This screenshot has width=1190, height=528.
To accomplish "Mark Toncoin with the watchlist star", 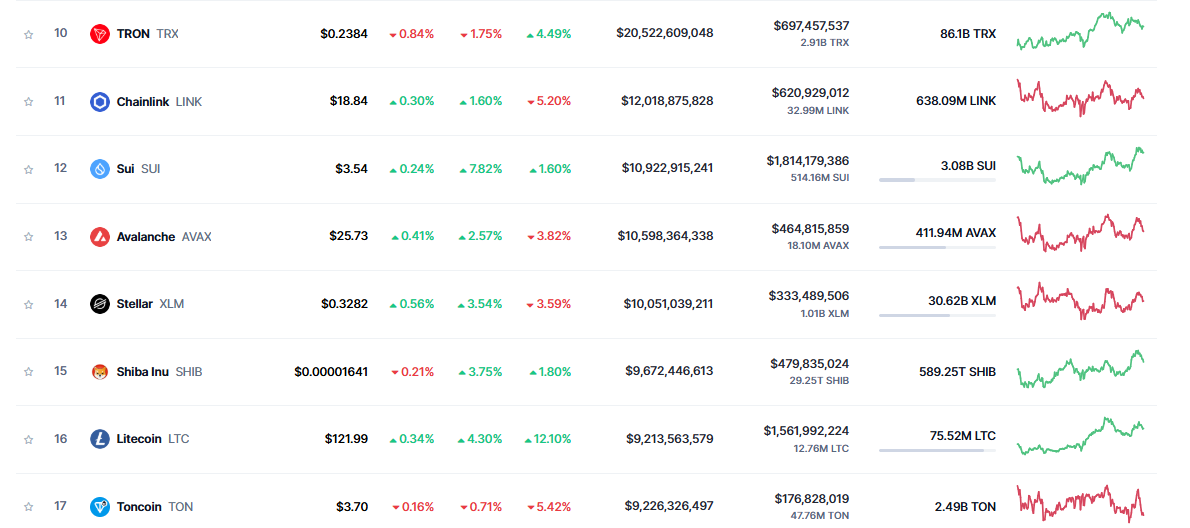I will tap(29, 507).
